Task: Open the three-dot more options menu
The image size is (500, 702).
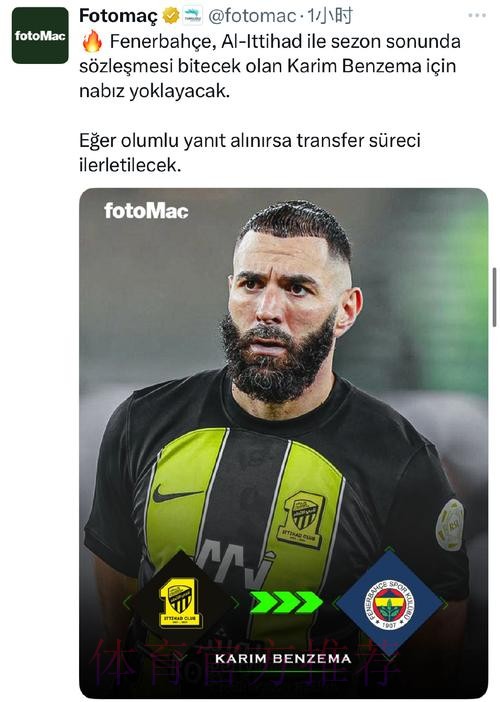Action: pos(477,16)
